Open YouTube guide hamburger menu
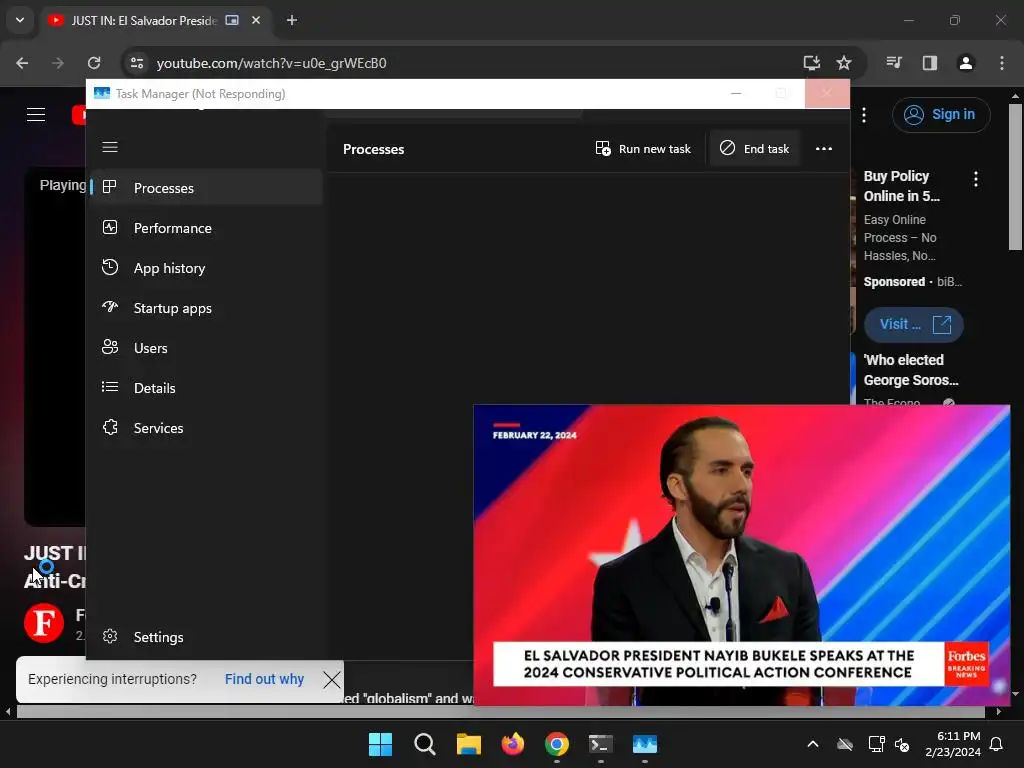 36,115
